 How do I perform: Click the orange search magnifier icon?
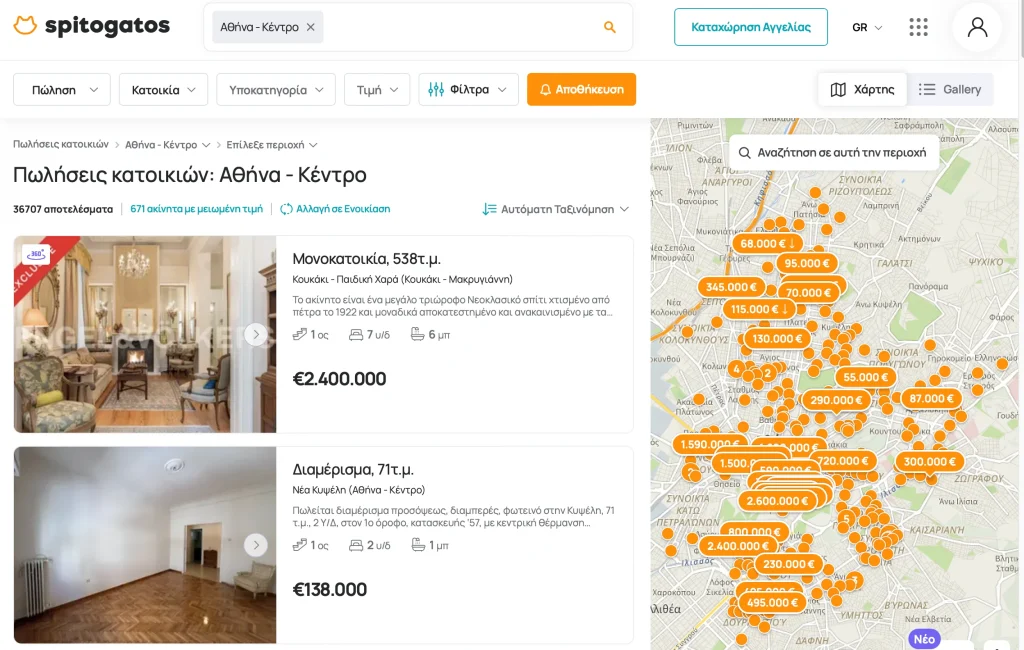[610, 27]
